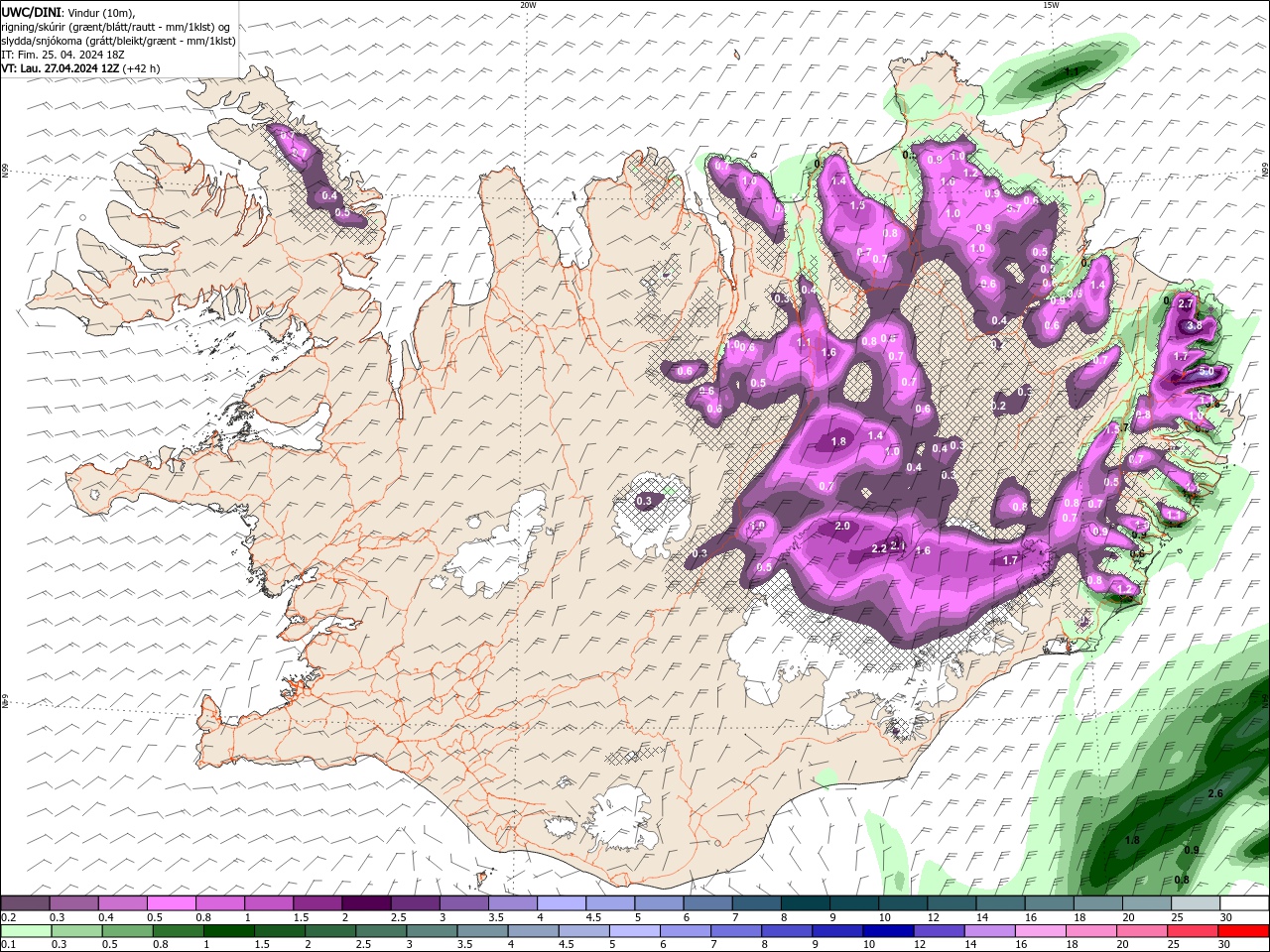
Task: Click the 1.8 value on dark green offshore rain
Action: [x=1132, y=840]
